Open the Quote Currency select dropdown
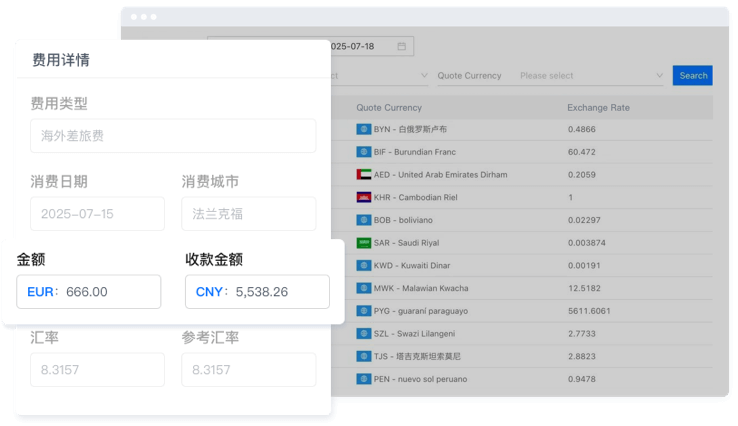This screenshot has height=426, width=738. 590,76
